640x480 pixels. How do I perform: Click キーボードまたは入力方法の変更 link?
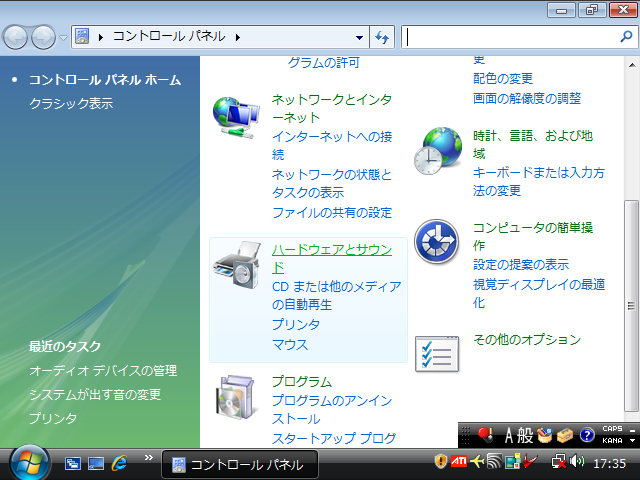pos(539,181)
